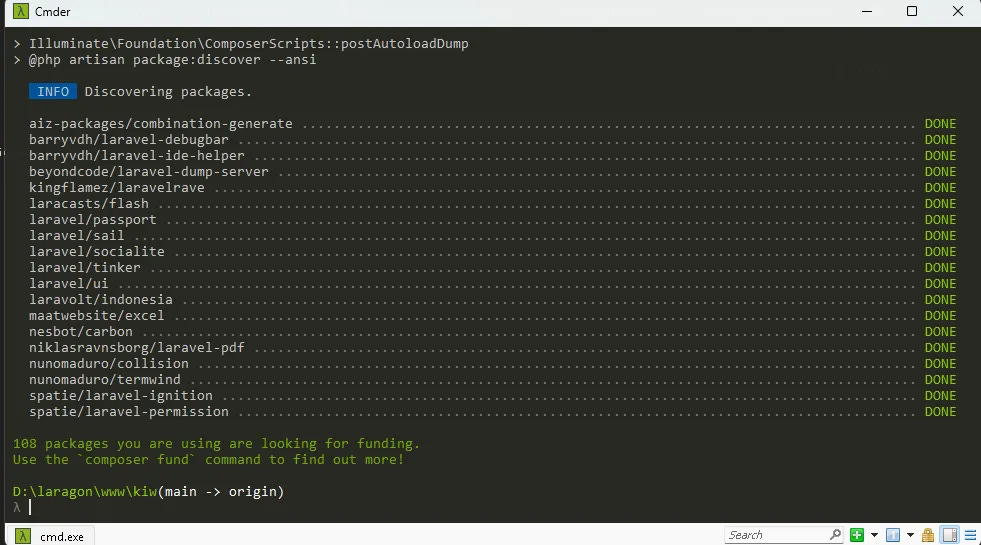Close the Cmder window
This screenshot has width=981, height=545.
pyautogui.click(x=958, y=11)
